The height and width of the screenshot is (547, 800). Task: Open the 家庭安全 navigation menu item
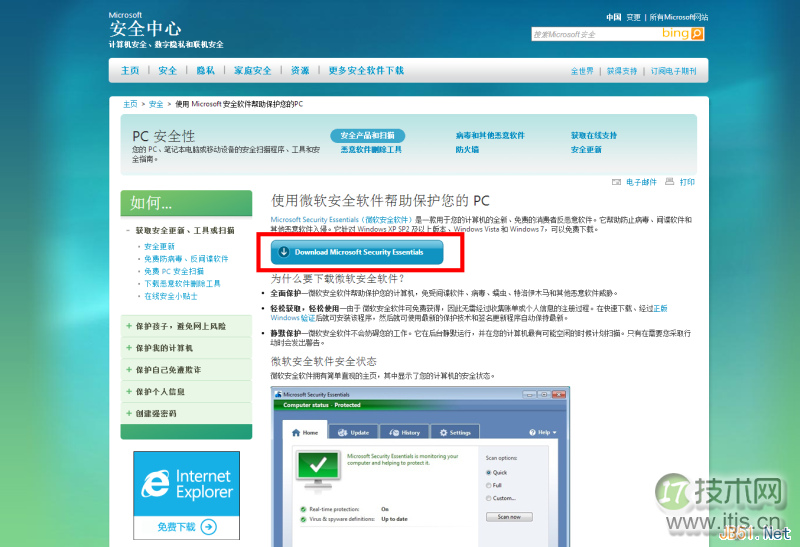tap(252, 71)
